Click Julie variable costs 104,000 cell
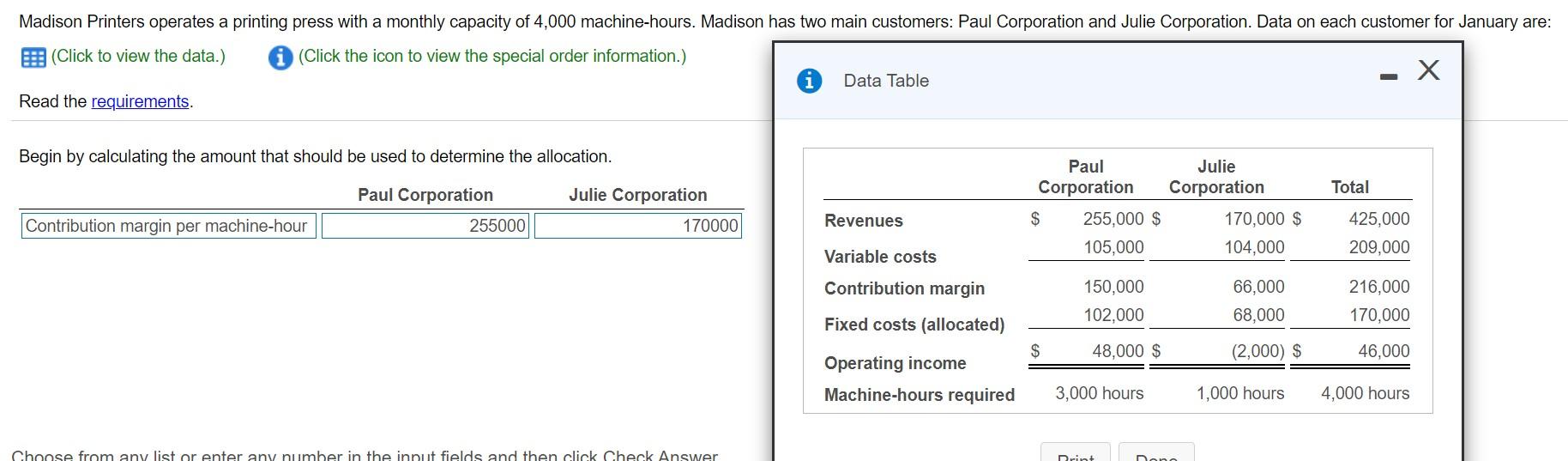Screen dimensions: 1568x461 1254,247
